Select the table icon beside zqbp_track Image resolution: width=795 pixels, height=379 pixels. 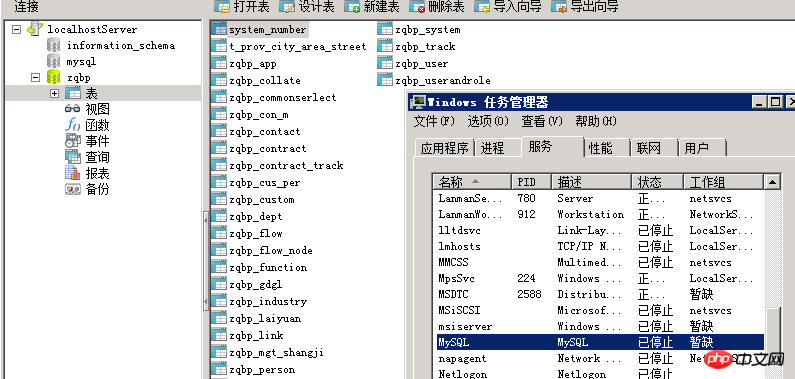[x=385, y=47]
